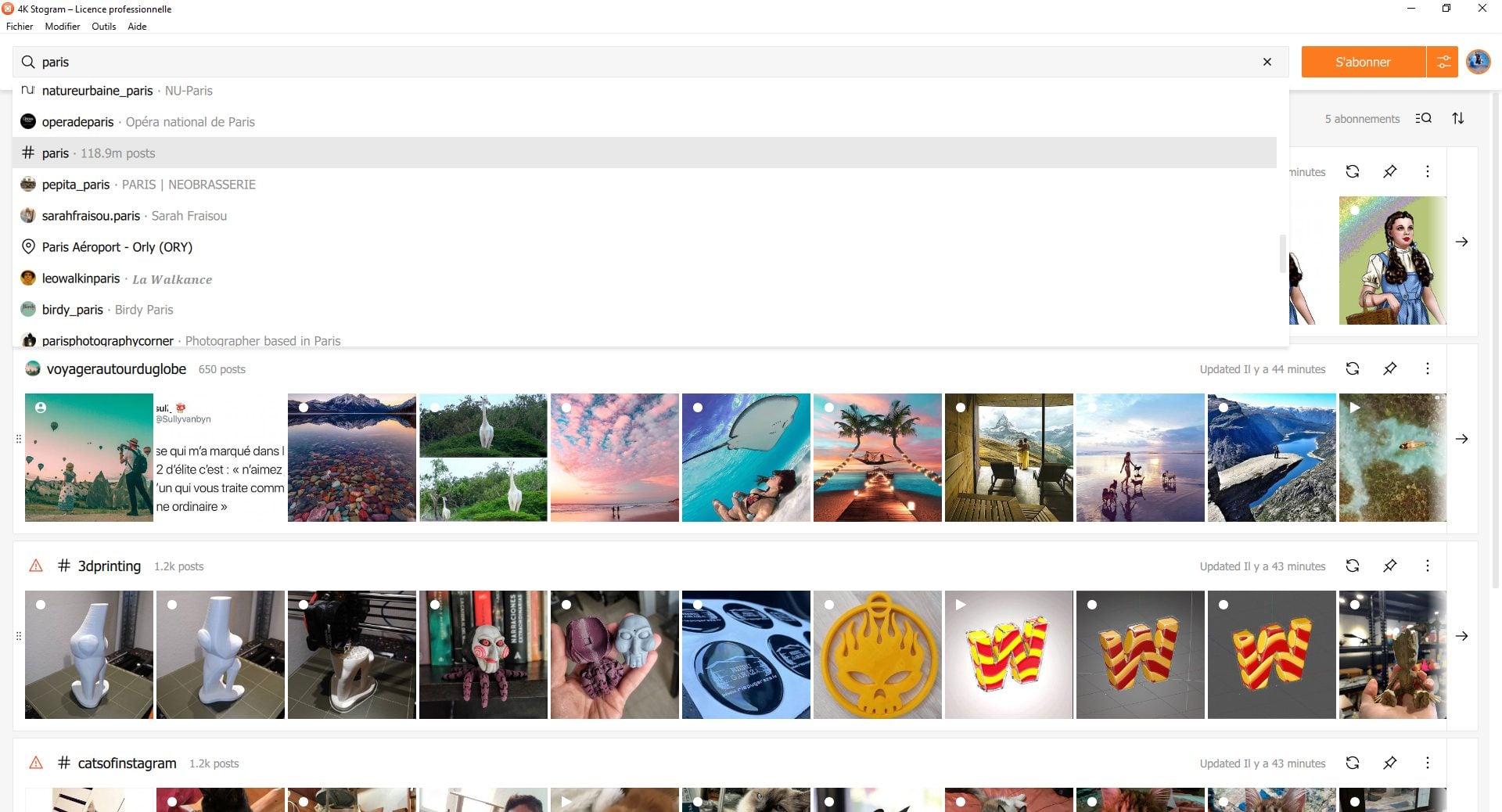This screenshot has width=1502, height=812.
Task: Open the user profile avatar
Action: point(1478,62)
